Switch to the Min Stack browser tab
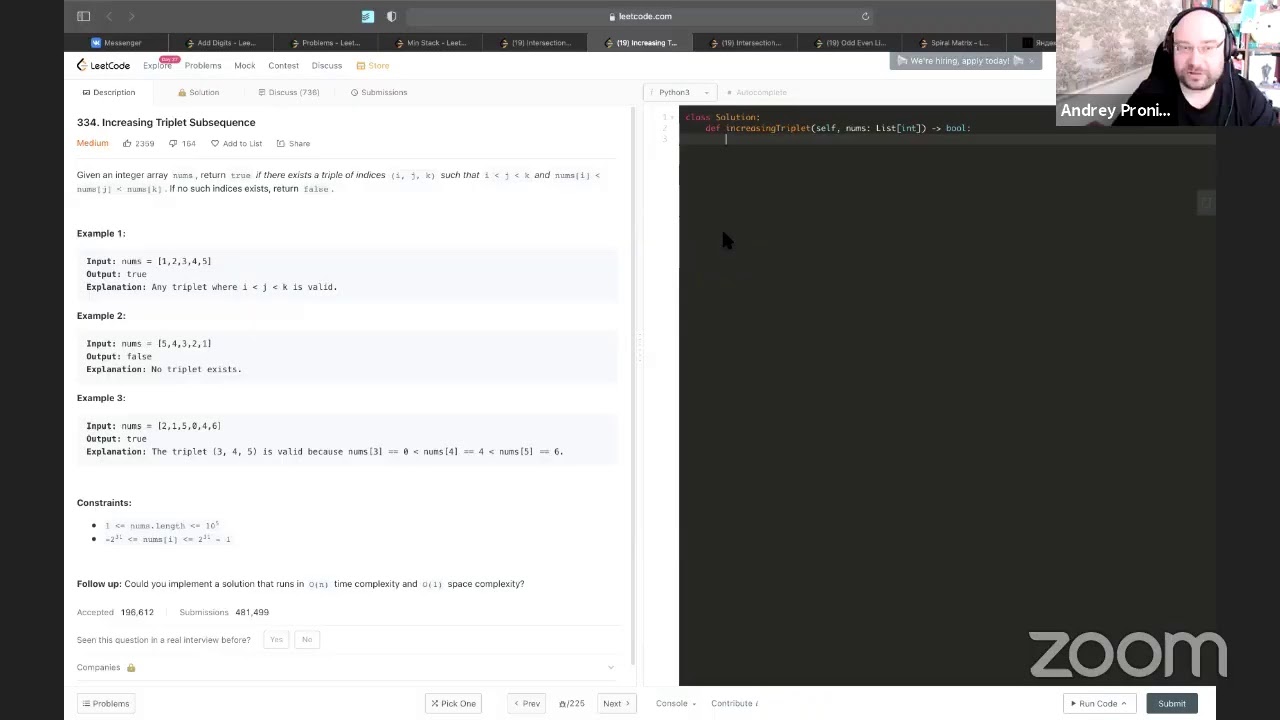 pos(430,43)
